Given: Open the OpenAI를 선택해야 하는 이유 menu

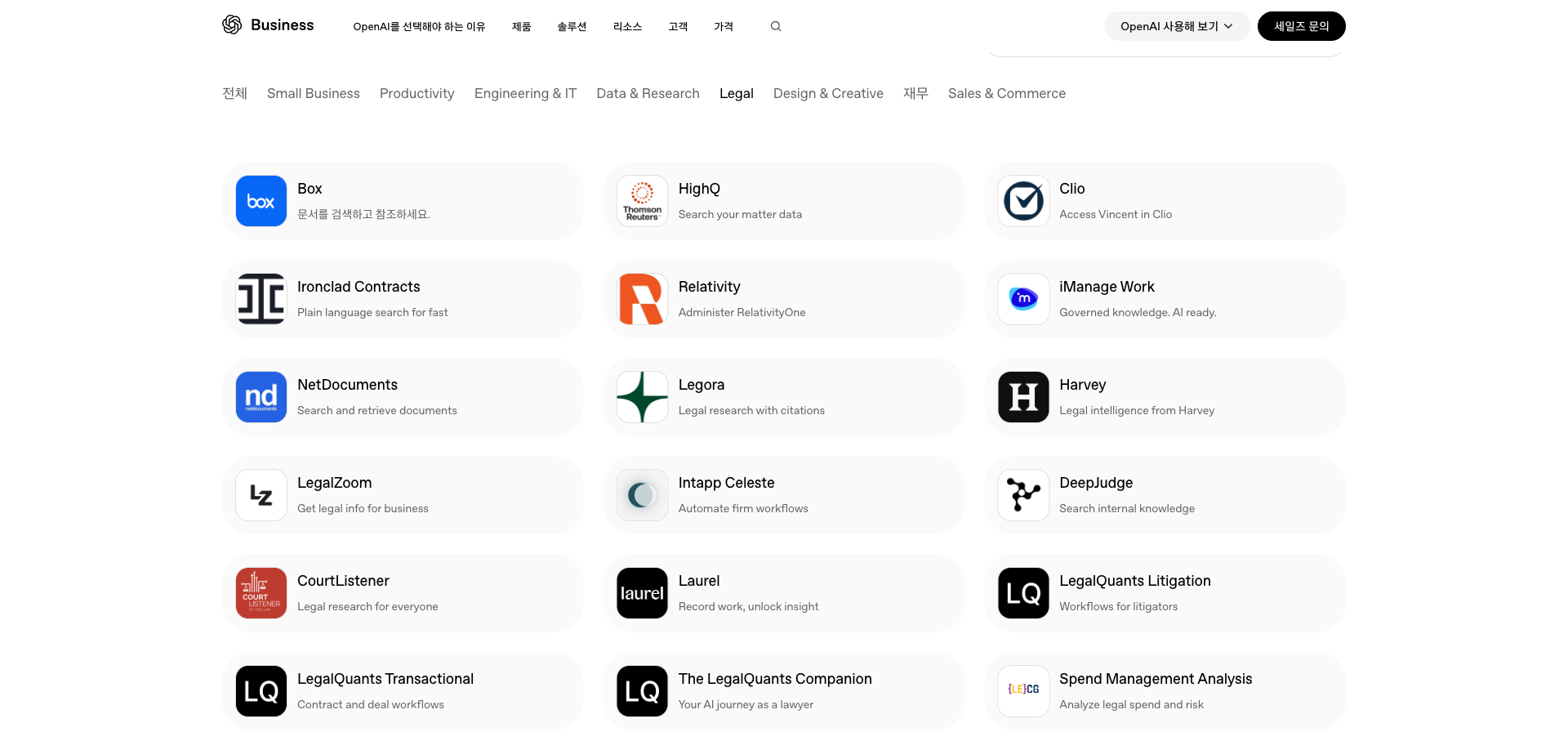Looking at the screenshot, I should coord(419,27).
